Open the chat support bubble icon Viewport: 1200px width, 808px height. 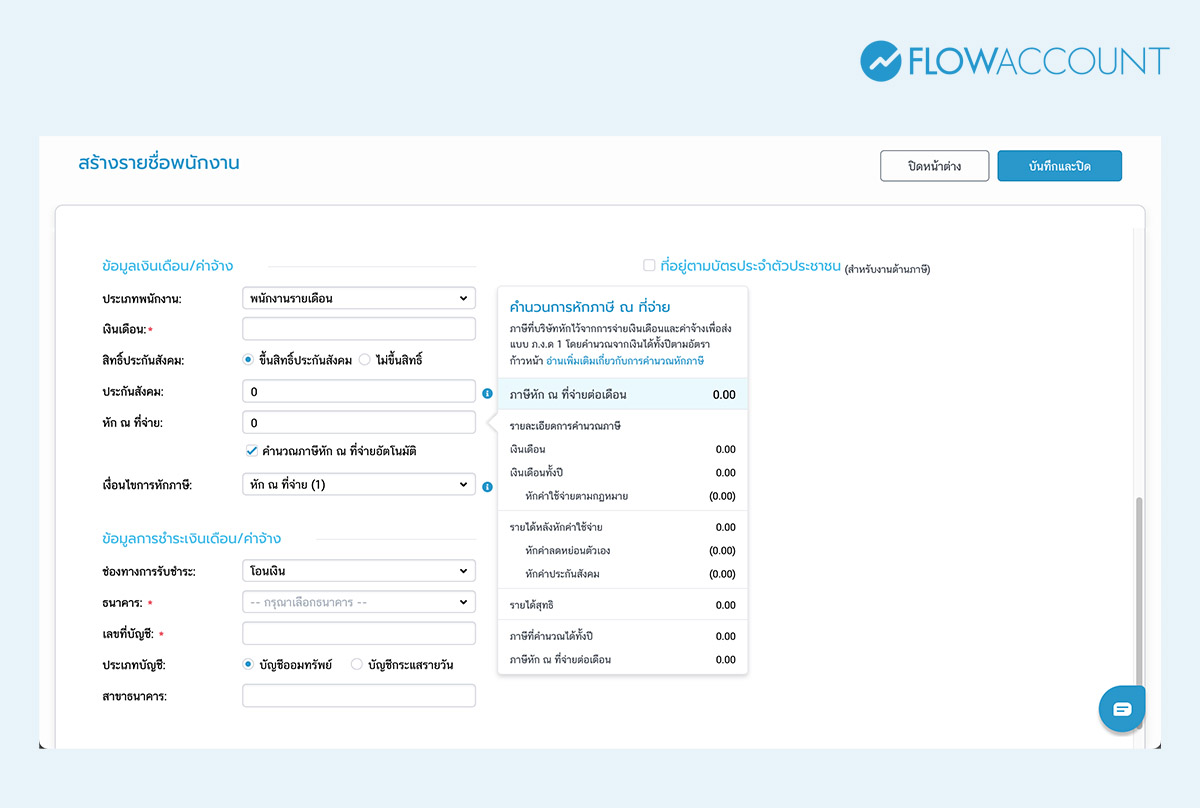1122,709
